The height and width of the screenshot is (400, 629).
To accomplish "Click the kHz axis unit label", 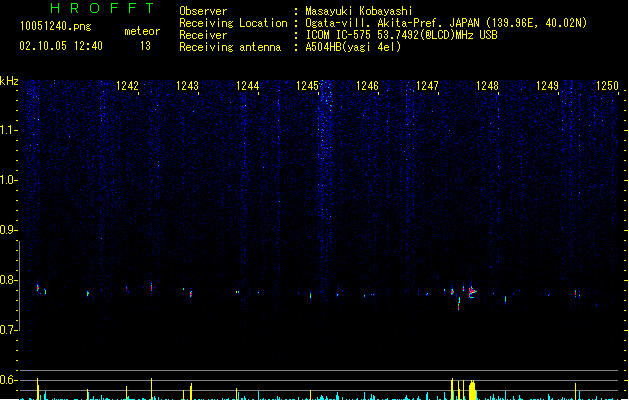I will pos(9,81).
